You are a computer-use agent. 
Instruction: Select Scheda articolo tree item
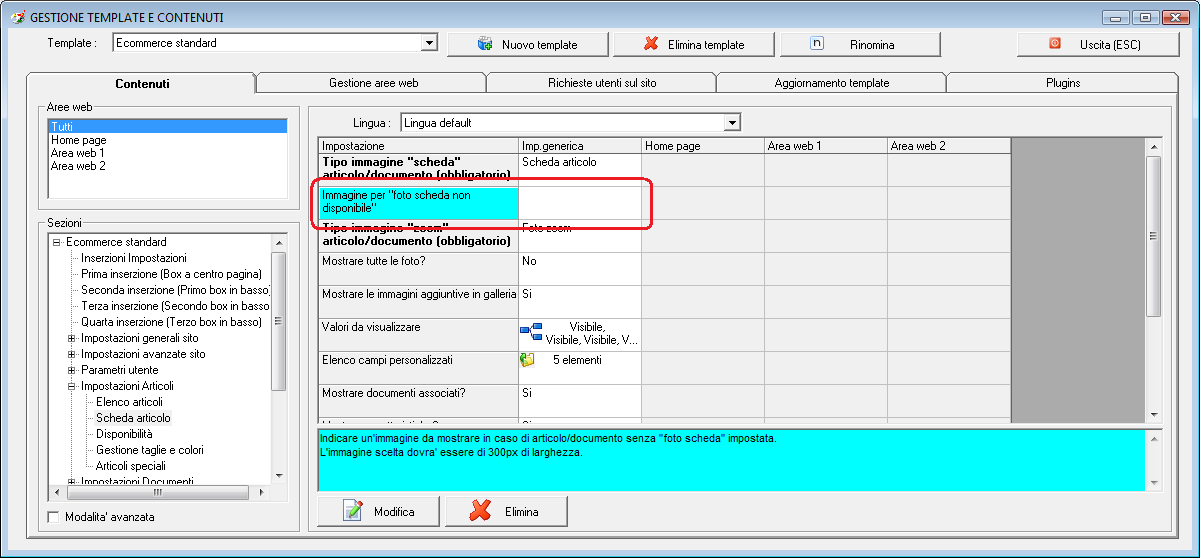(133, 418)
